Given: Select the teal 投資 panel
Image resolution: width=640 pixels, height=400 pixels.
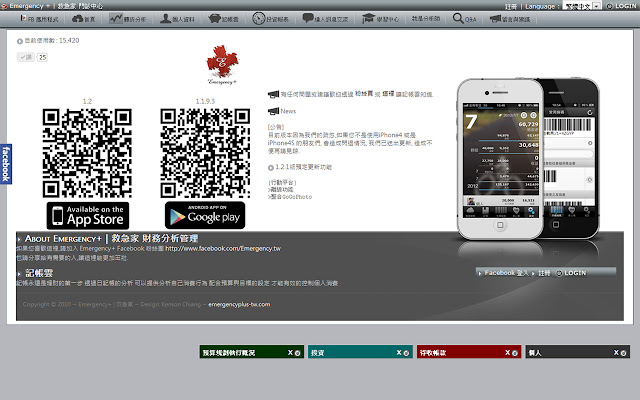Looking at the screenshot, I should click(x=360, y=352).
